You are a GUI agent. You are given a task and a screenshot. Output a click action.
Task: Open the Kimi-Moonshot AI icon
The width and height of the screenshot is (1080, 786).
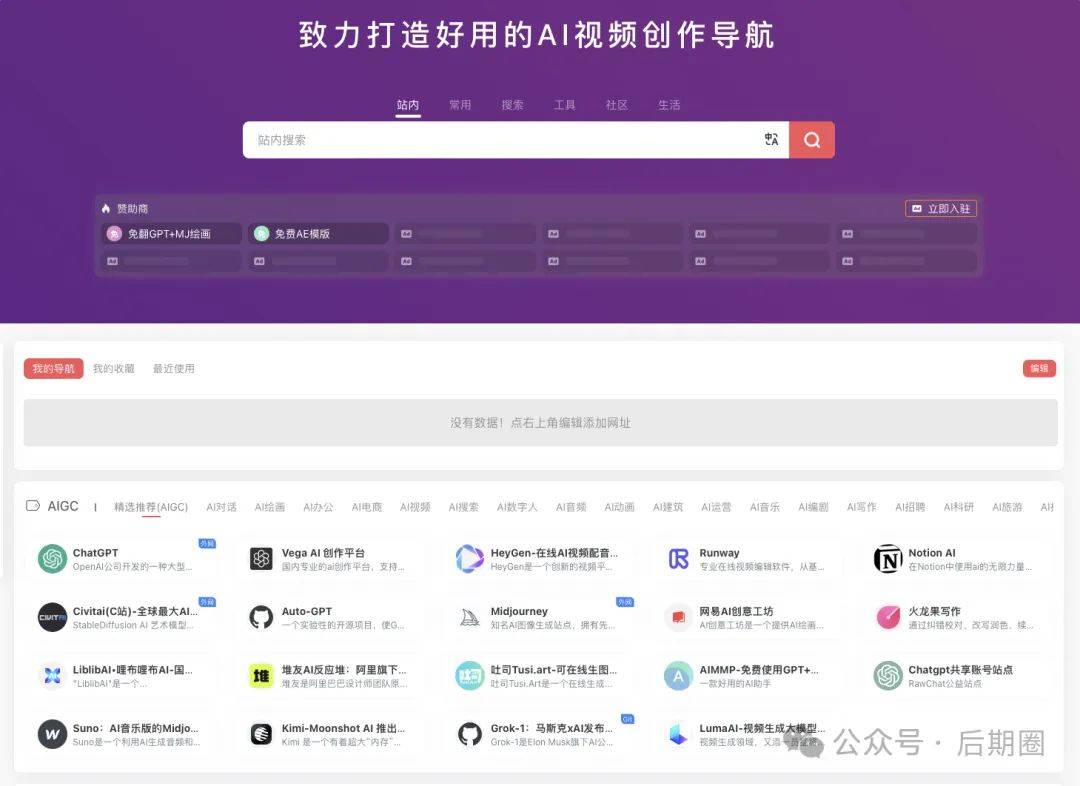click(x=261, y=734)
